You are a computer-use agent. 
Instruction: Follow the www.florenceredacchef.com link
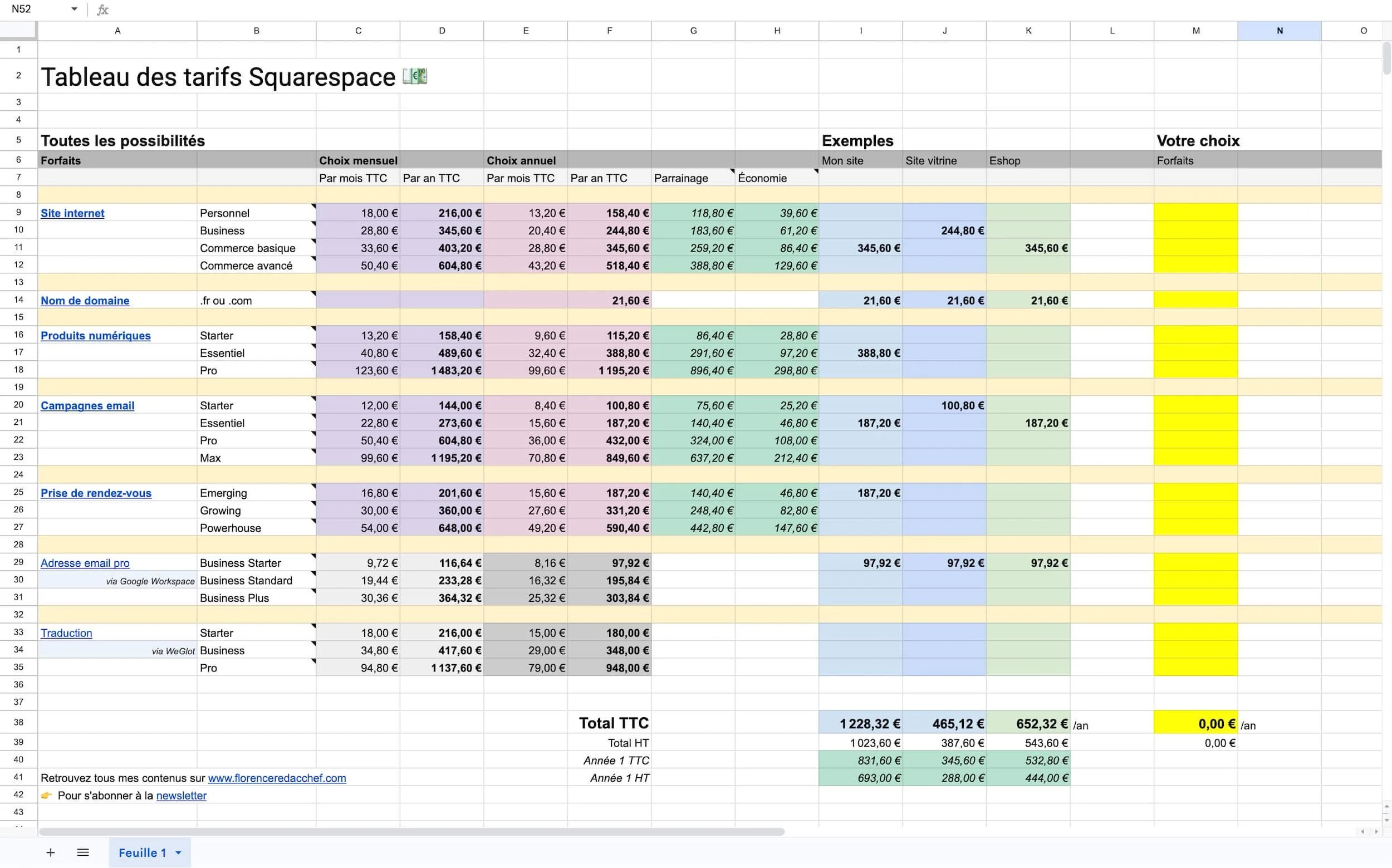tap(277, 778)
